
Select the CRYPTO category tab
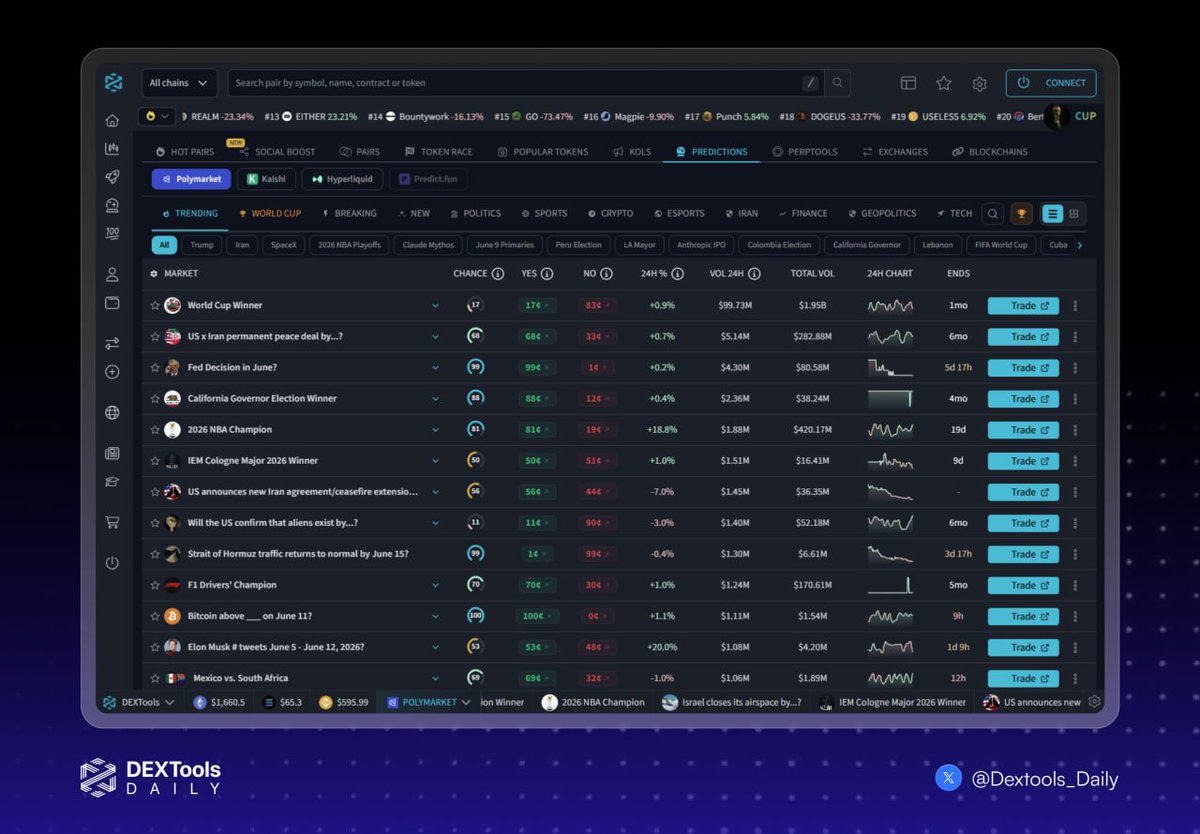pos(610,213)
